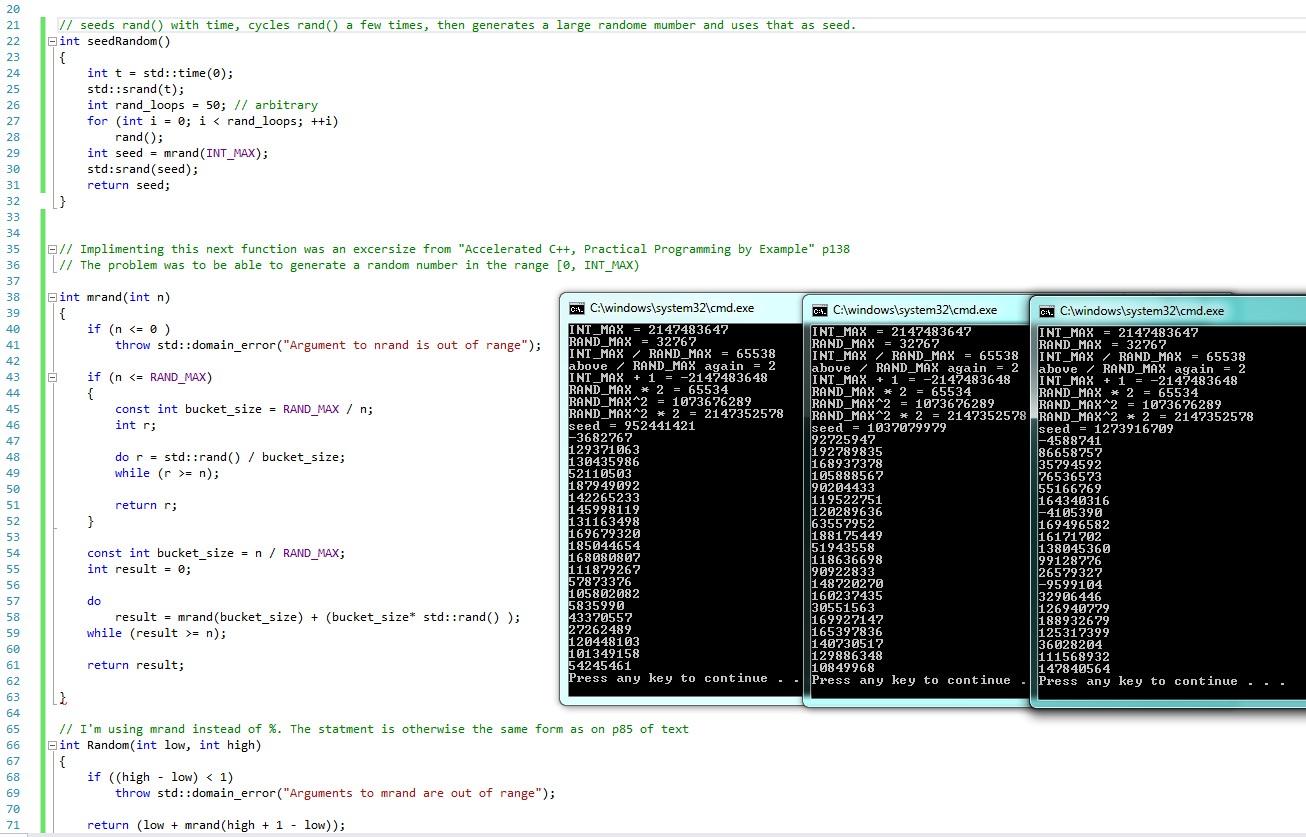This screenshot has width=1306, height=837.
Task: Click 'seed = 1273916709' in the rightmost console
Action: click(x=1106, y=429)
